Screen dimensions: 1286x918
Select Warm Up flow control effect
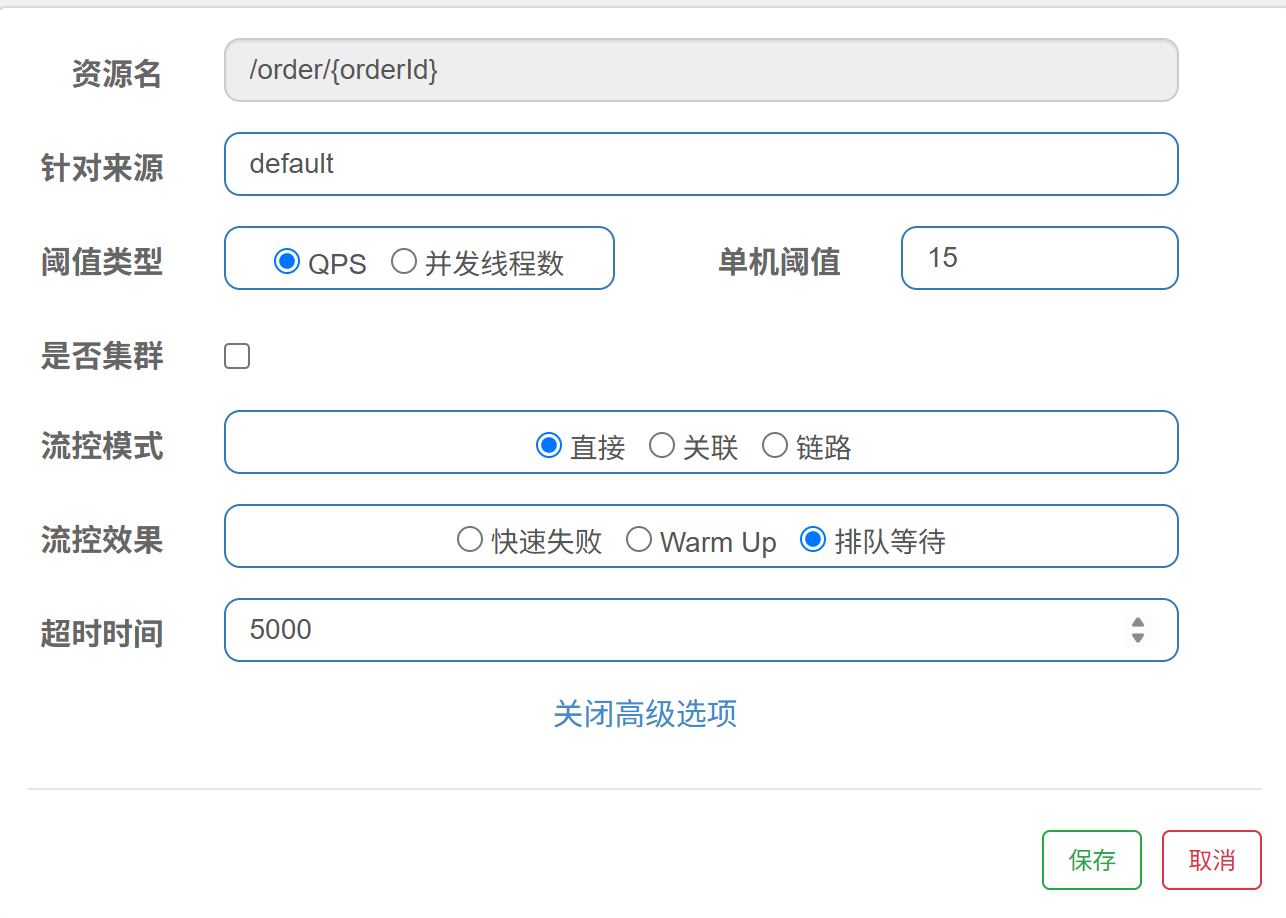pos(639,540)
